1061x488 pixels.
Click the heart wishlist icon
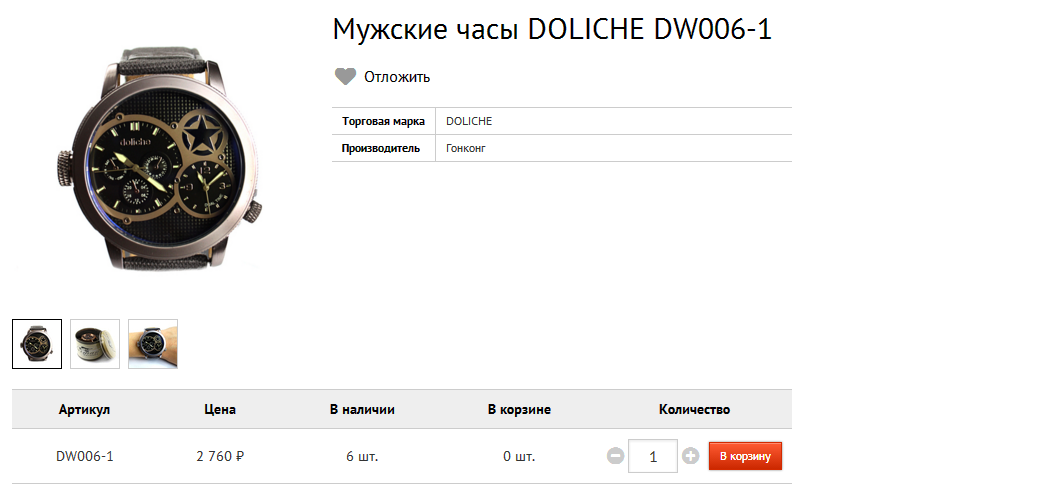pos(345,77)
